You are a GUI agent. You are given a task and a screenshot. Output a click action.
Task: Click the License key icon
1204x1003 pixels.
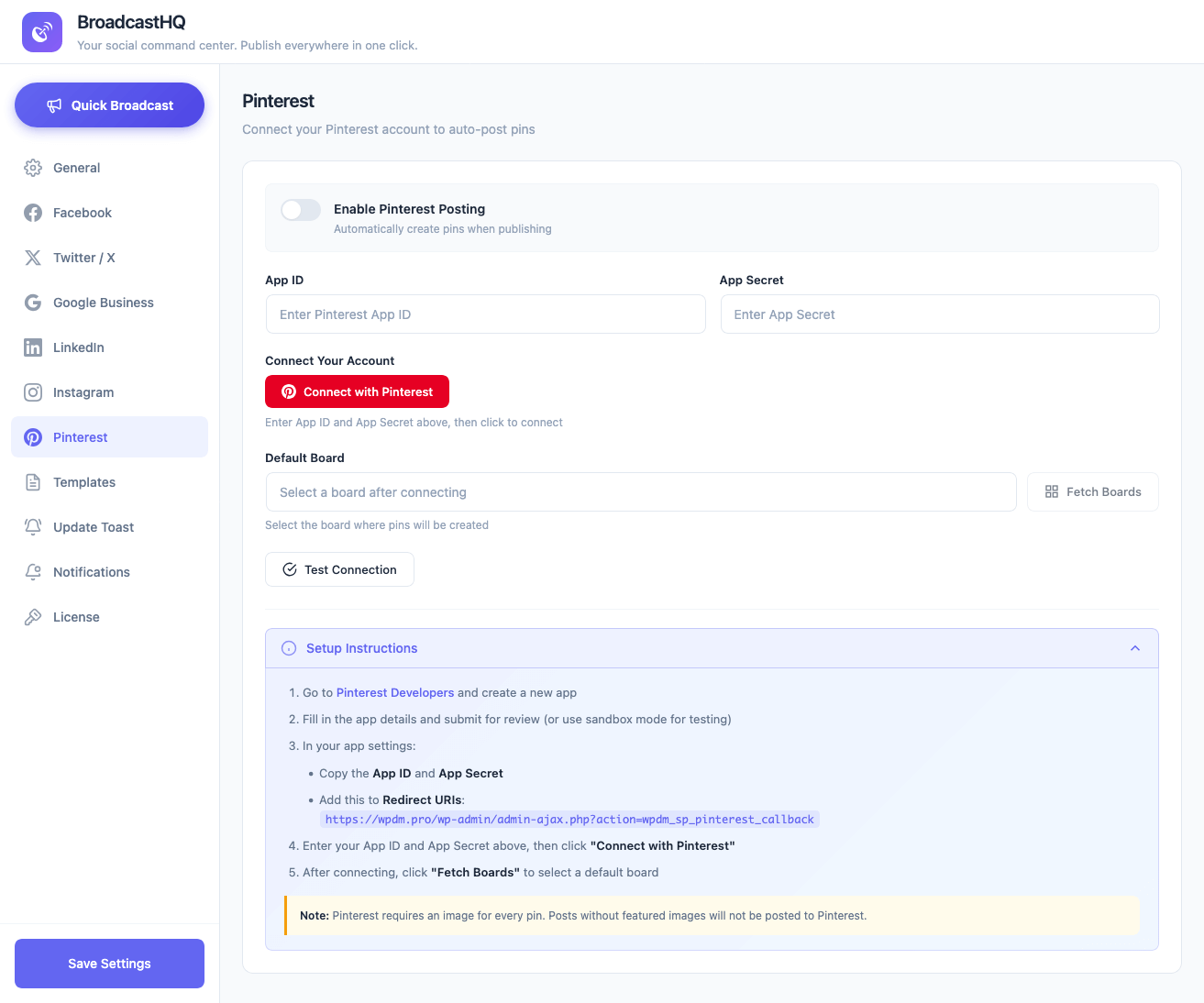pos(32,617)
